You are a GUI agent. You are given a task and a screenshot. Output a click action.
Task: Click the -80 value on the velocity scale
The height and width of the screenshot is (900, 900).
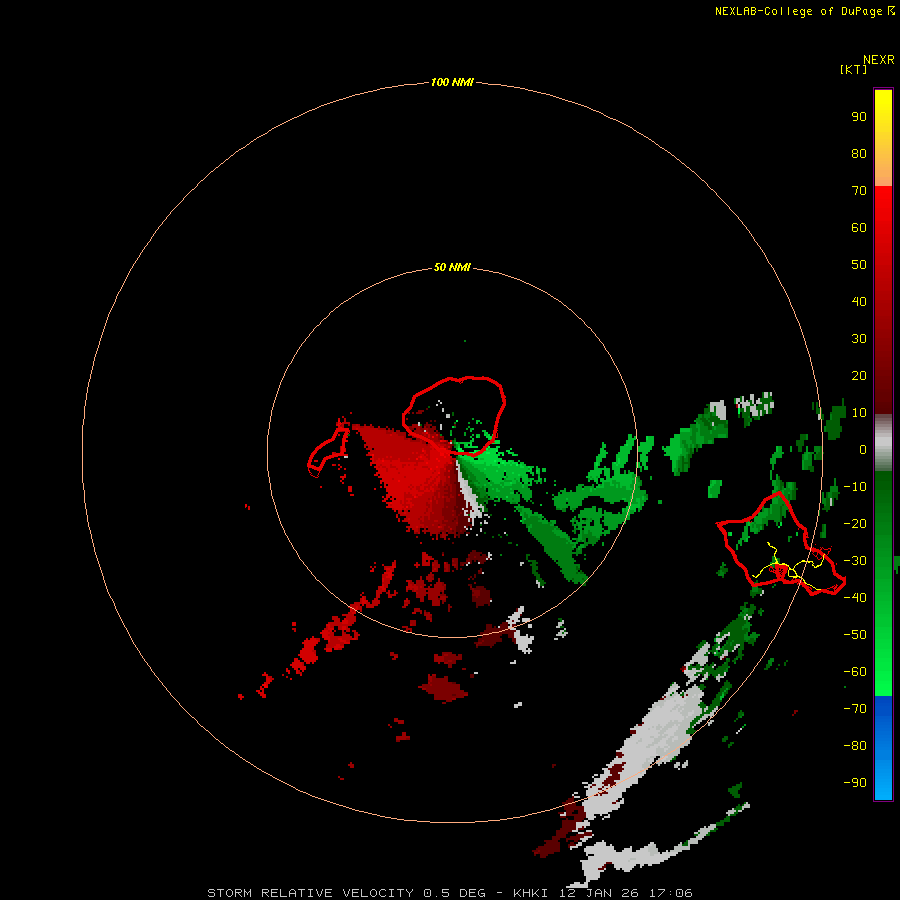point(855,746)
